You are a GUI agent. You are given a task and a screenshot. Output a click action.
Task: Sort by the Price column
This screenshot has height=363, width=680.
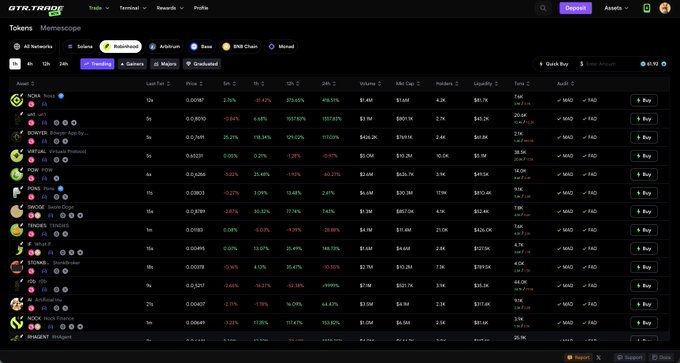tap(194, 84)
